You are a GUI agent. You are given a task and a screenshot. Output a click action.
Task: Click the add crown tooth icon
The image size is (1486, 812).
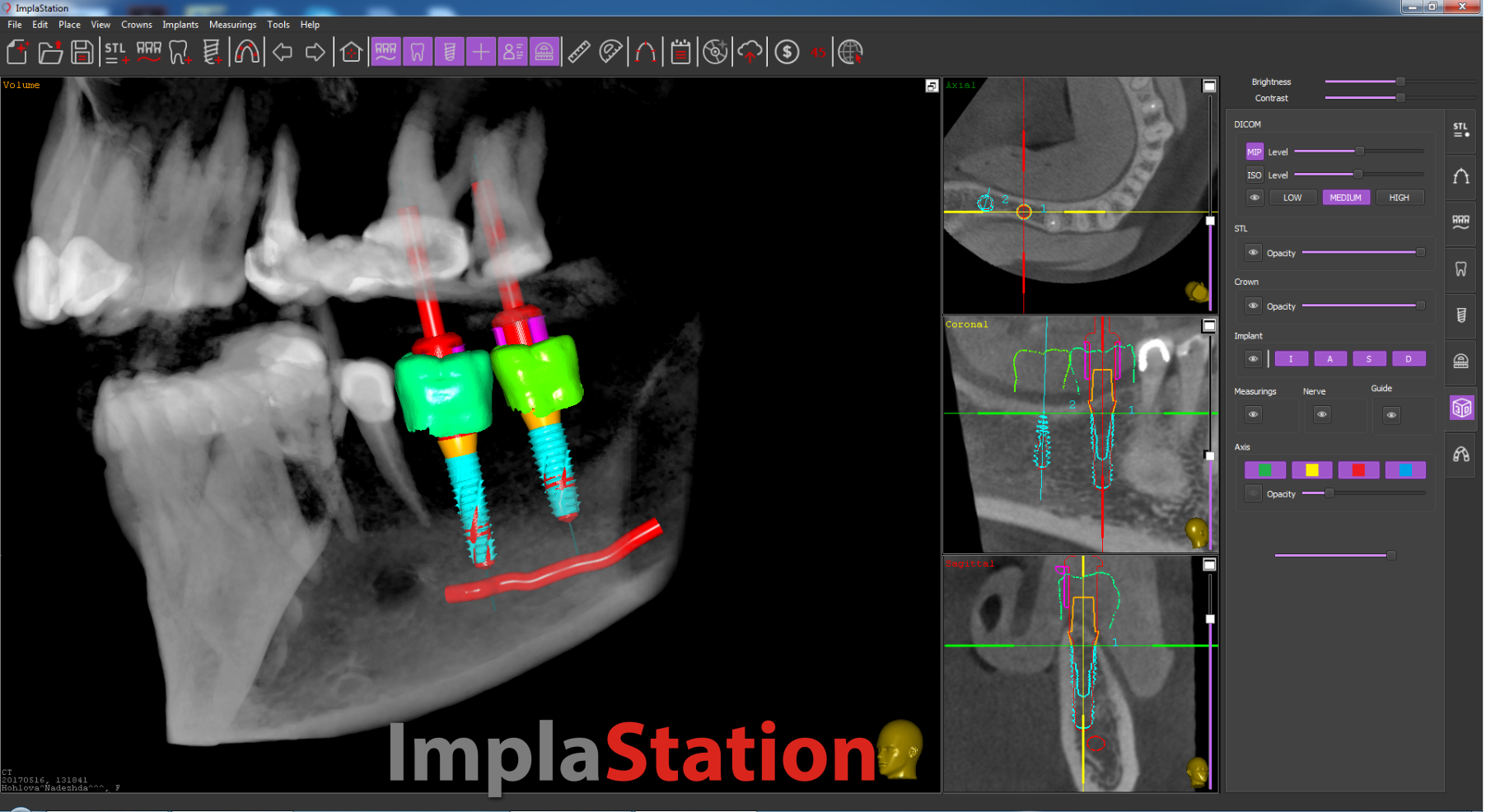pos(180,52)
